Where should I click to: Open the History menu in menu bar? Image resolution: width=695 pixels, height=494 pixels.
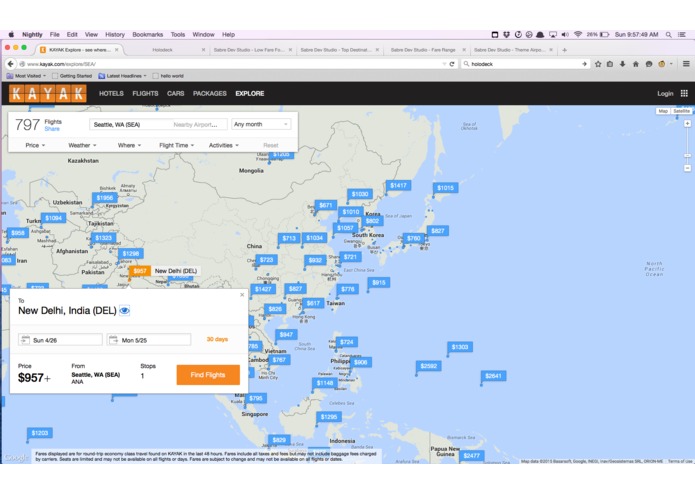pyautogui.click(x=115, y=35)
